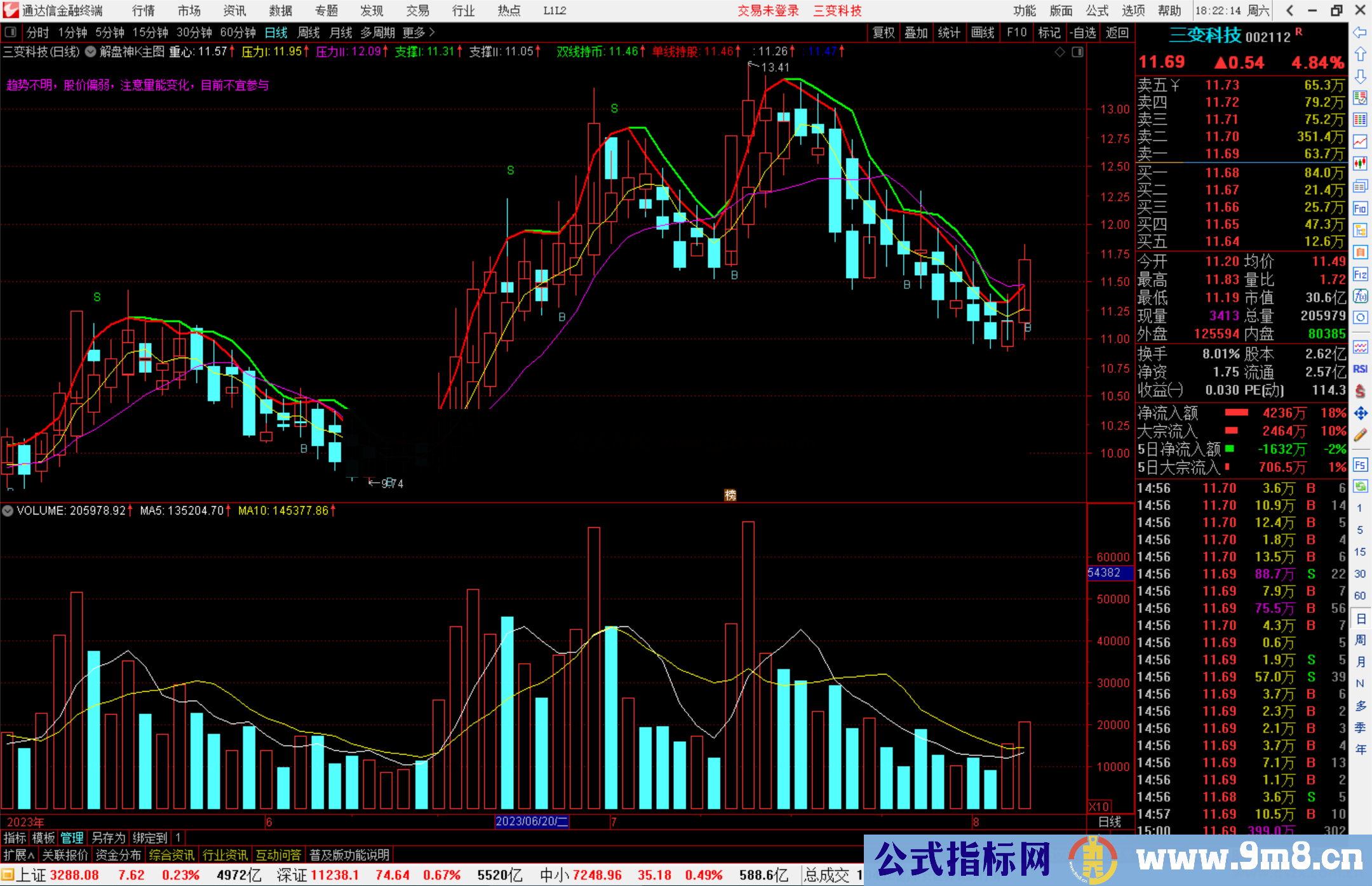The height and width of the screenshot is (886, 1372).
Task: Select 周 weekly period in right sidebar
Action: coord(1360,640)
